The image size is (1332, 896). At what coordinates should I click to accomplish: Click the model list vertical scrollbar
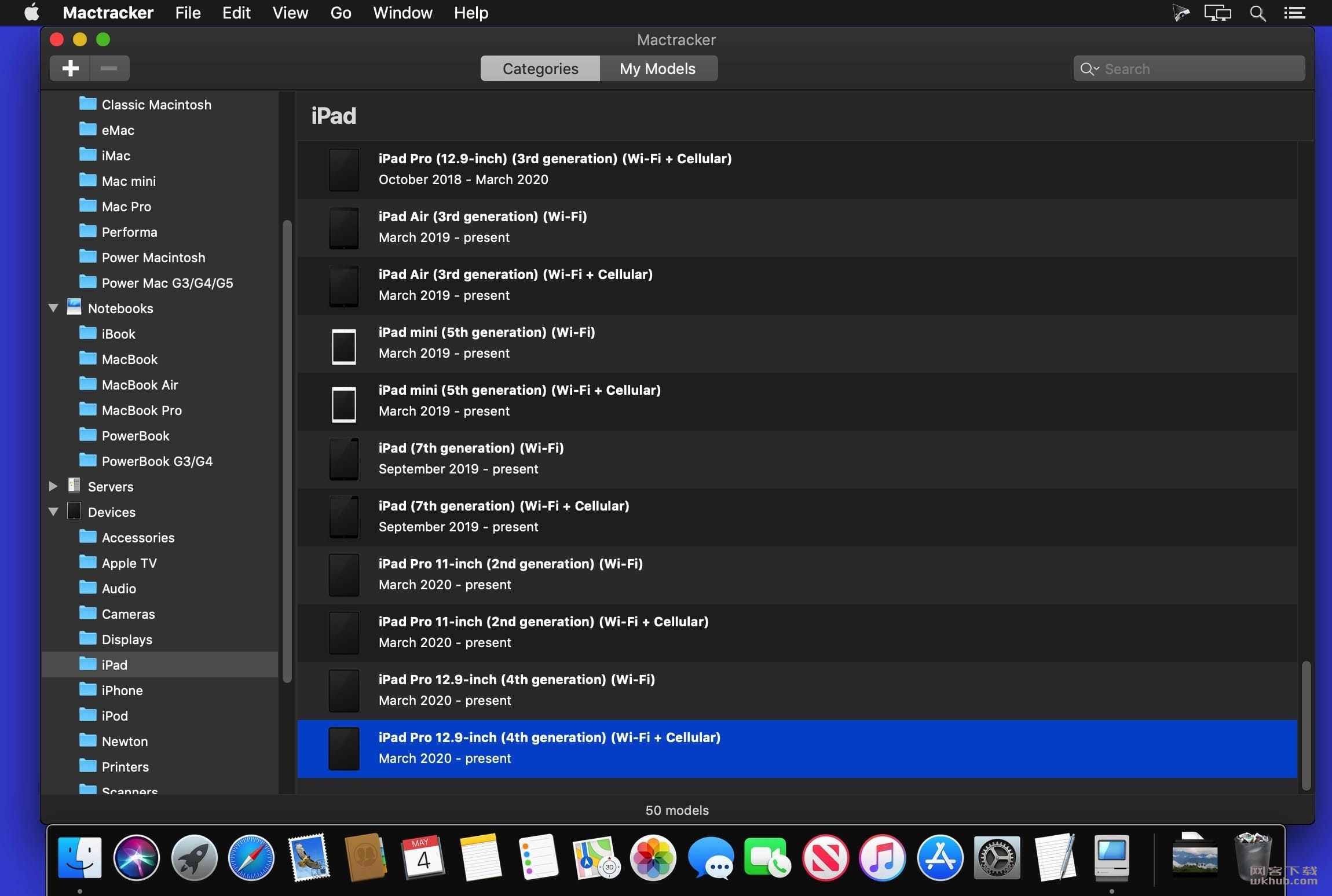[1306, 725]
